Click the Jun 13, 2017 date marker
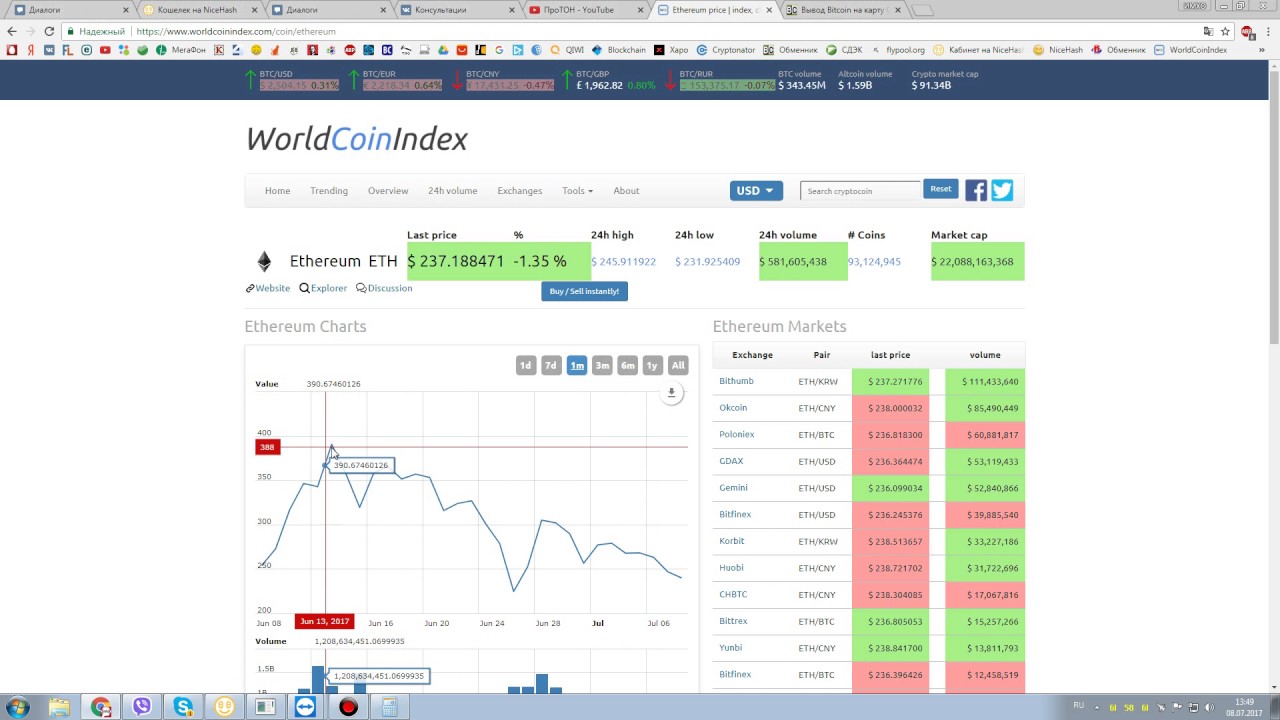This screenshot has width=1280, height=720. tap(325, 621)
